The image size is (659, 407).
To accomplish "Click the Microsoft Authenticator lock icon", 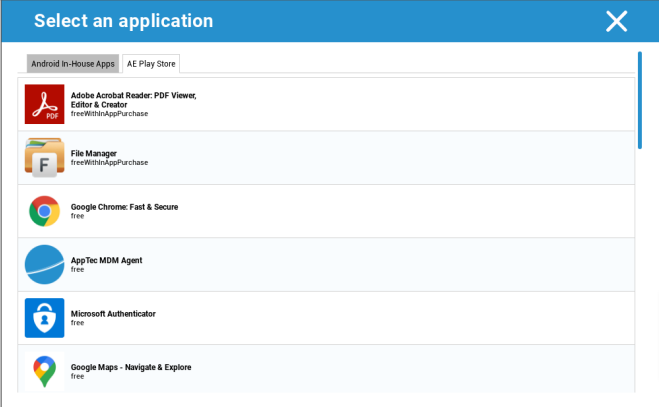I will click(44, 318).
